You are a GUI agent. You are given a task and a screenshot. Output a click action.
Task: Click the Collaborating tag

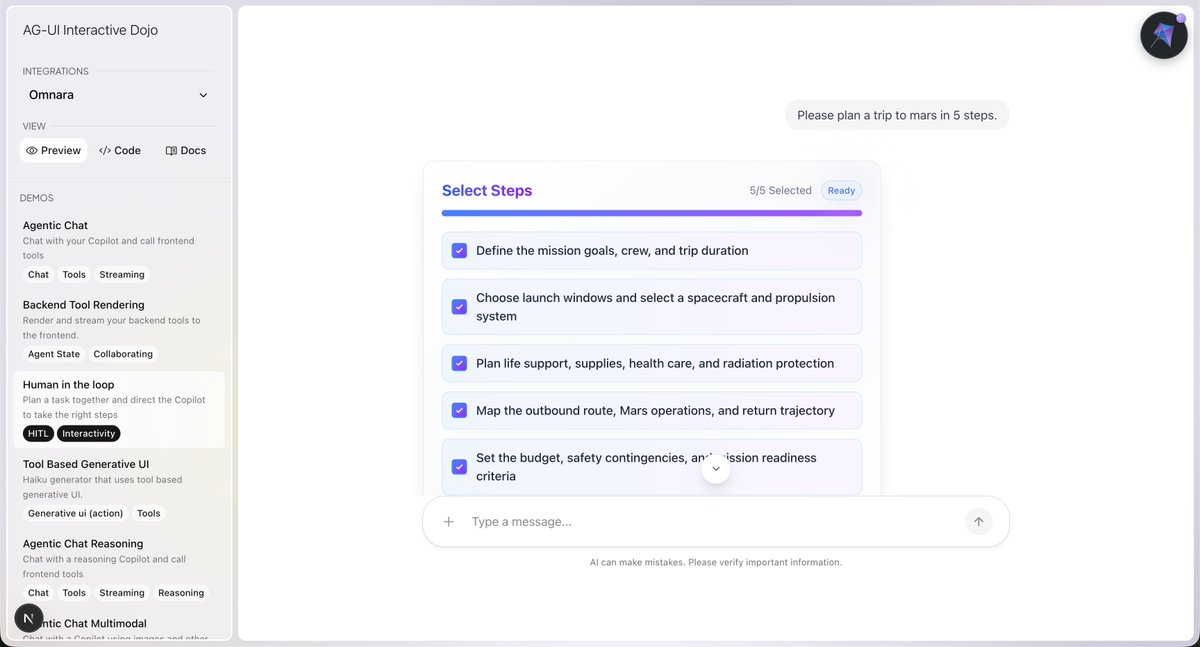tap(123, 354)
